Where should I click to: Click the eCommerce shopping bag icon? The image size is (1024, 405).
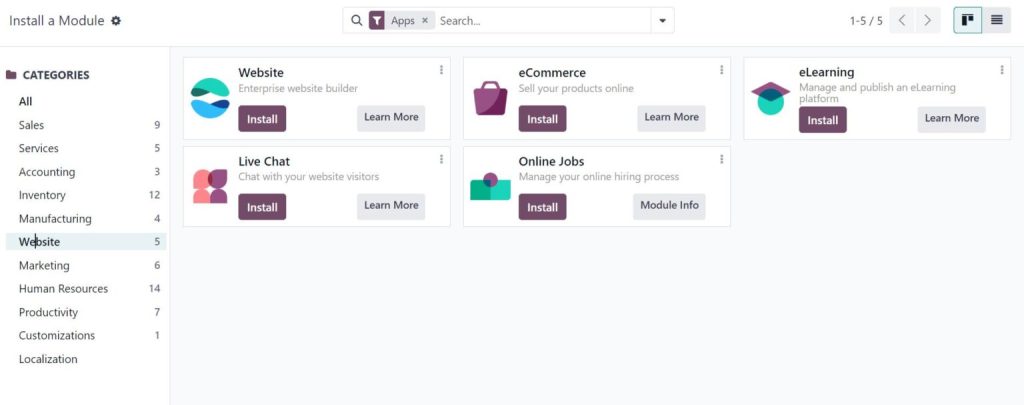click(x=490, y=97)
